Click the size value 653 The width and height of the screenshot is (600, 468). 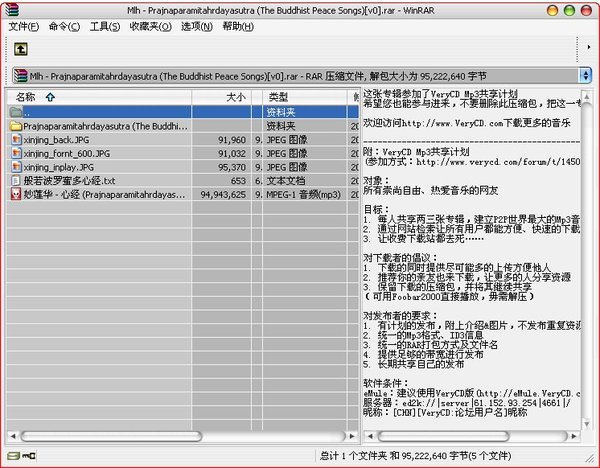coord(238,181)
